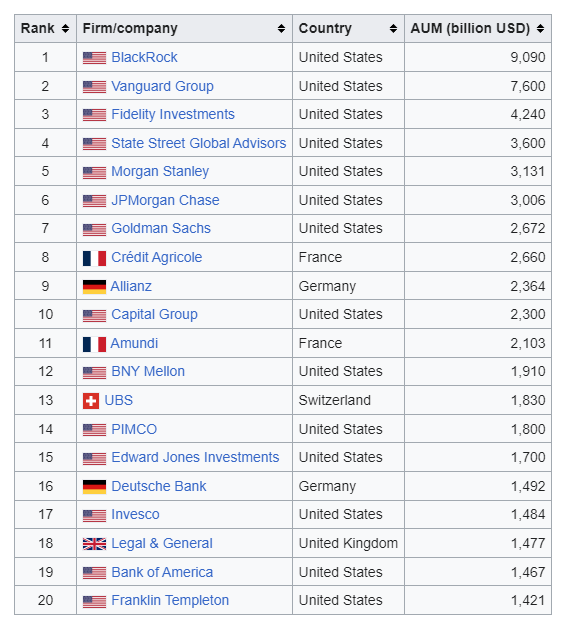Viewport: 567px width, 625px height.
Task: Sort by Firm/company column arrows
Action: coord(281,29)
